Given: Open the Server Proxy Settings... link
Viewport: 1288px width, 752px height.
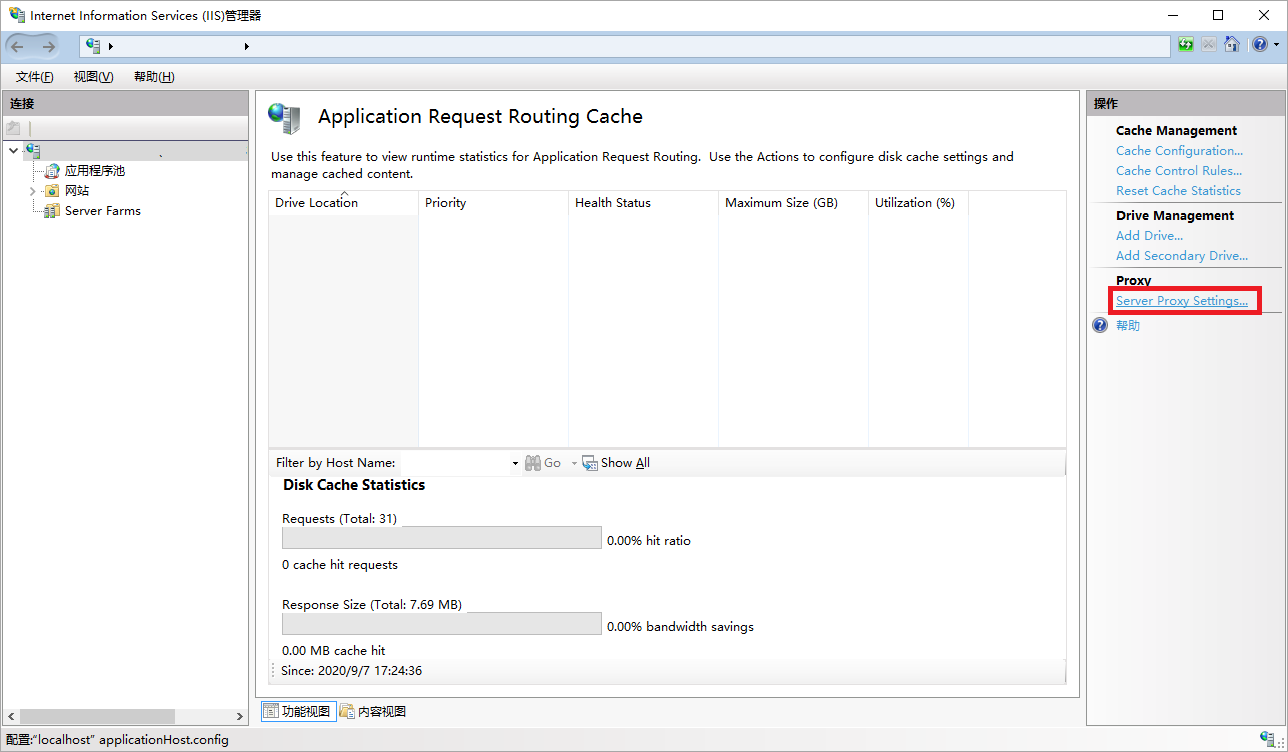Looking at the screenshot, I should [x=1182, y=301].
